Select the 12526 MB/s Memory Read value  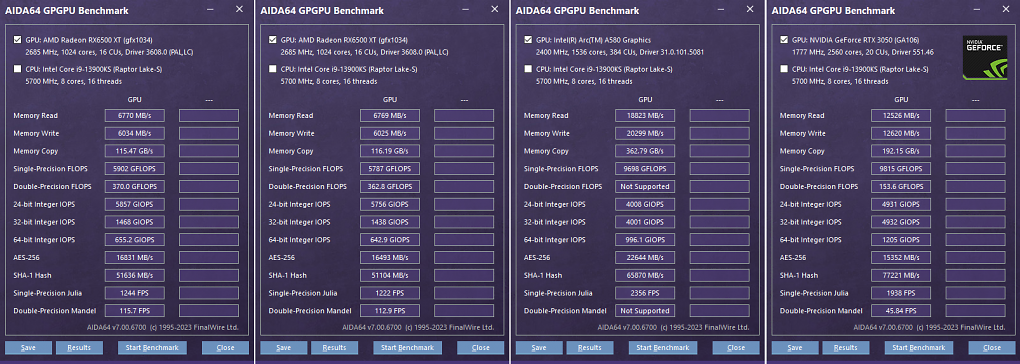[x=901, y=116]
